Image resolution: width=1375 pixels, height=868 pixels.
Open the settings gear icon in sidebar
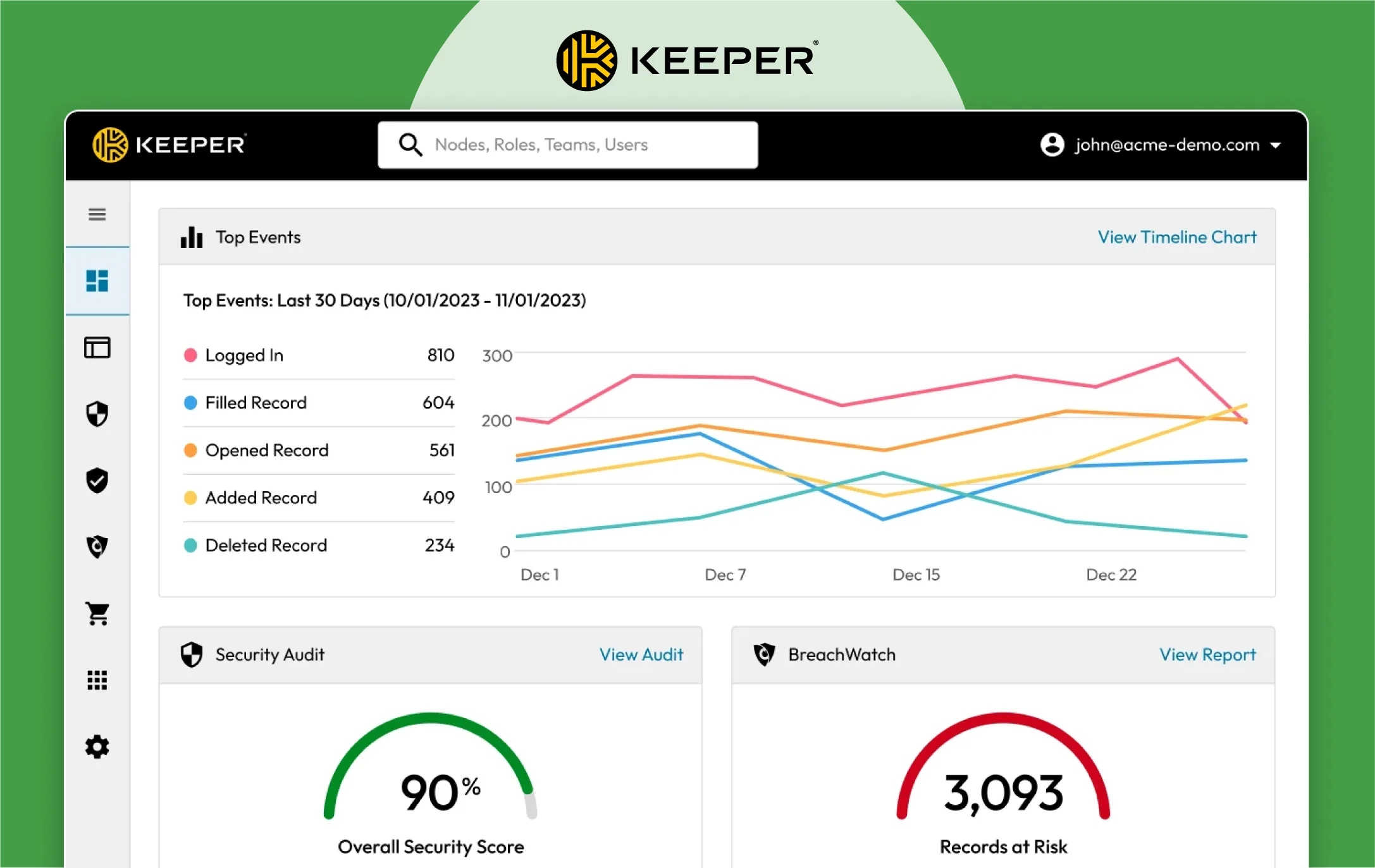[x=97, y=747]
